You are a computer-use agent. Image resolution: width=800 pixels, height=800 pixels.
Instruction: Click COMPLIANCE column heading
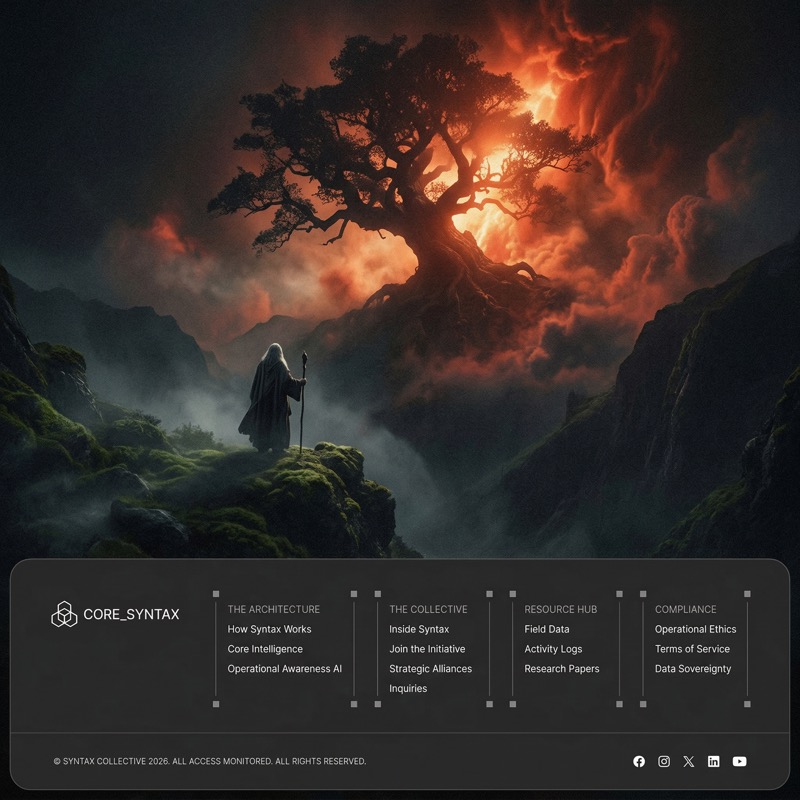[x=686, y=609]
